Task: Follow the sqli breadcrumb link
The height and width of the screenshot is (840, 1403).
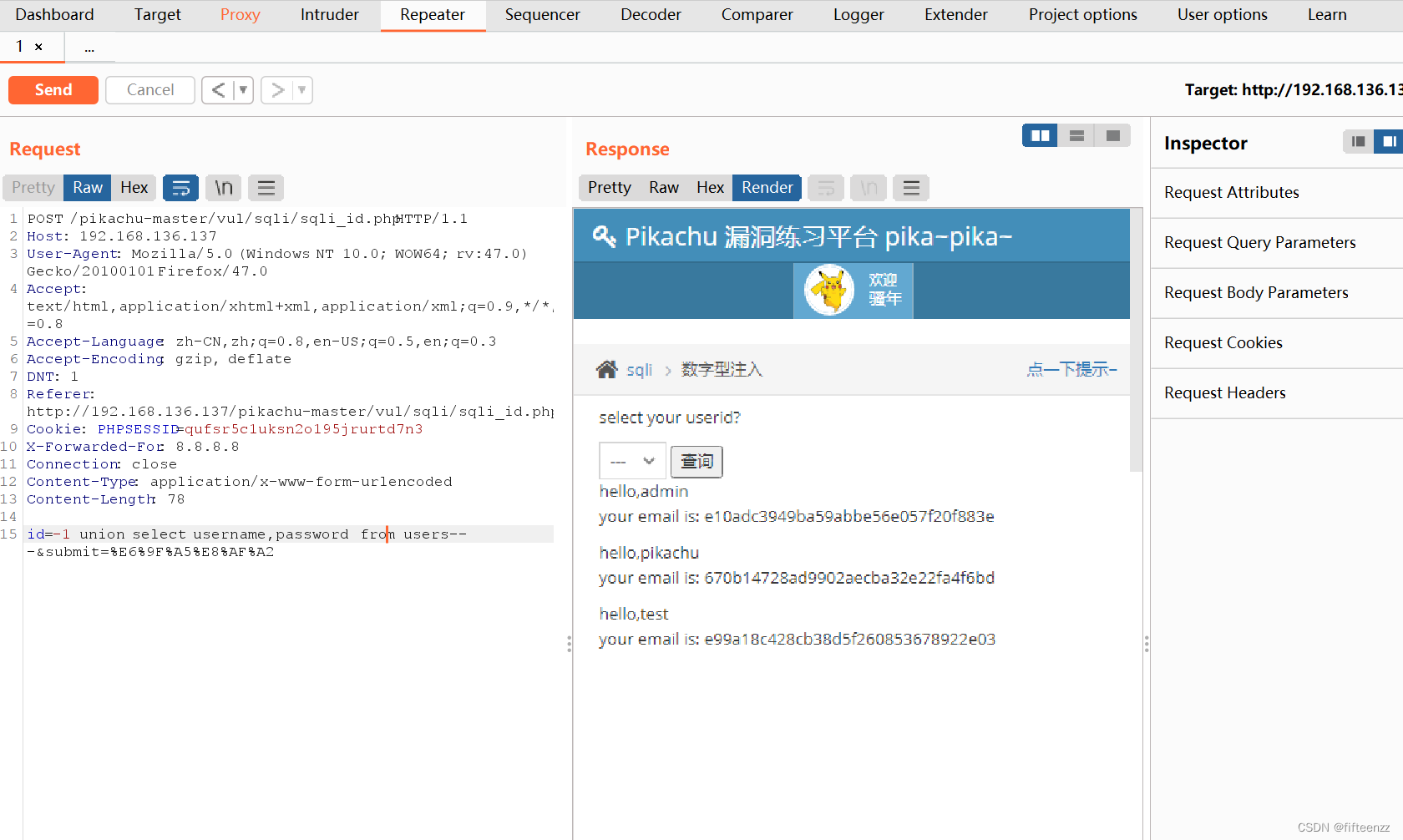Action: [x=639, y=370]
